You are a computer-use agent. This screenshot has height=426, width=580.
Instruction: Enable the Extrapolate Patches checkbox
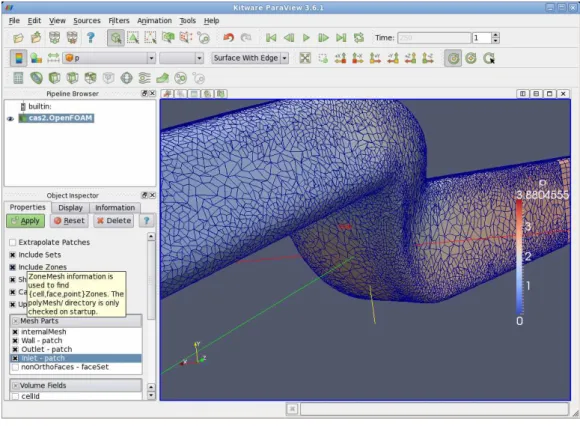click(x=13, y=243)
